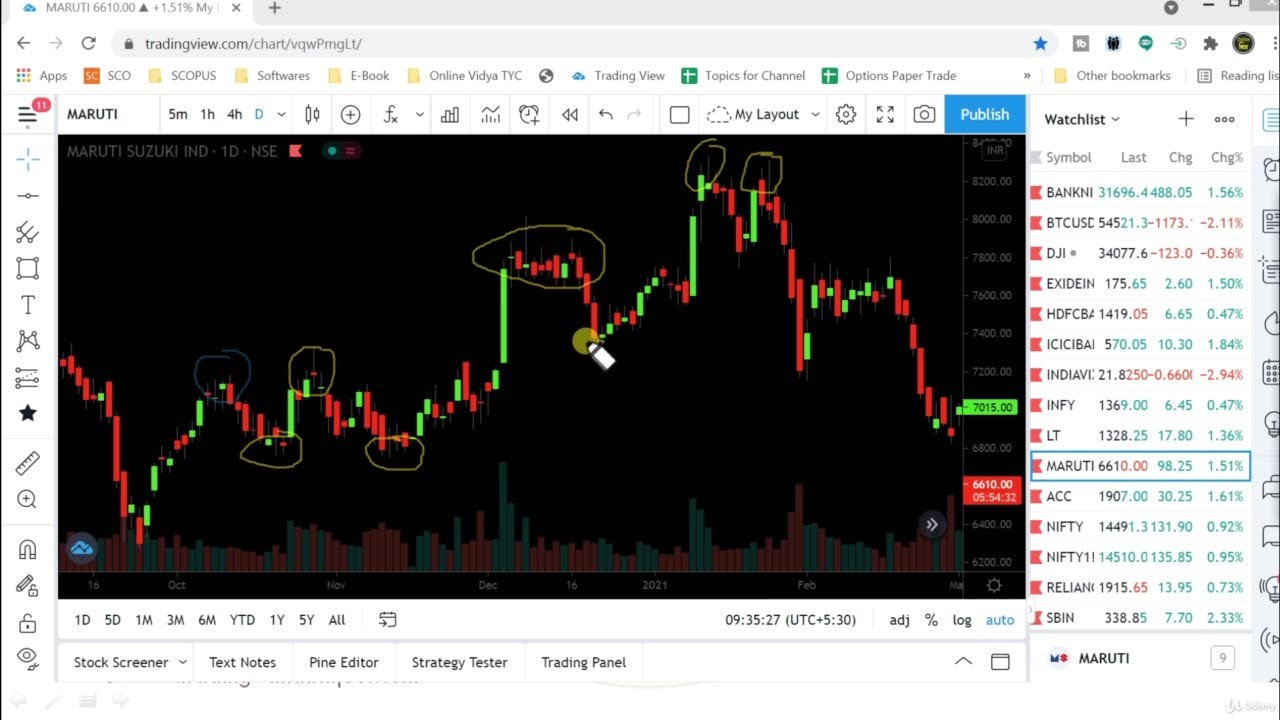Add a symbol to the Watchlist
The height and width of the screenshot is (720, 1280).
click(1186, 119)
